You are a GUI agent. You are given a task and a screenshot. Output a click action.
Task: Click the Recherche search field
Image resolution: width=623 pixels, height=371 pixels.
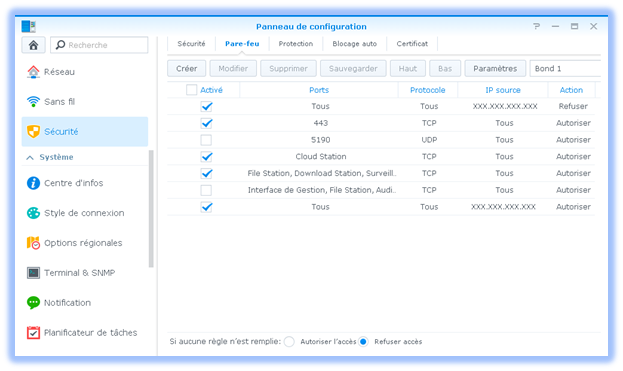tap(99, 45)
